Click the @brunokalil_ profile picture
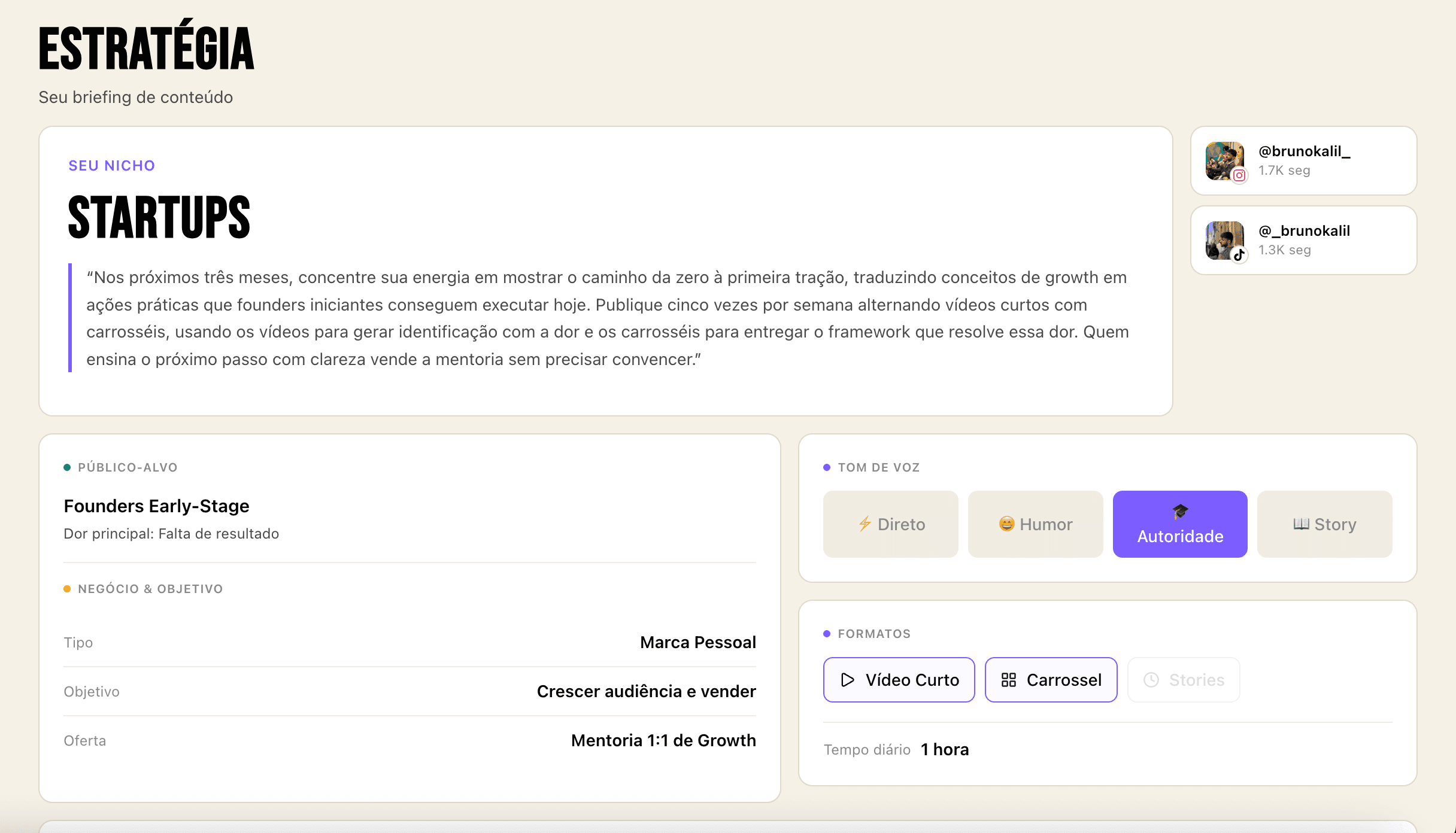1456x833 pixels. (1225, 160)
